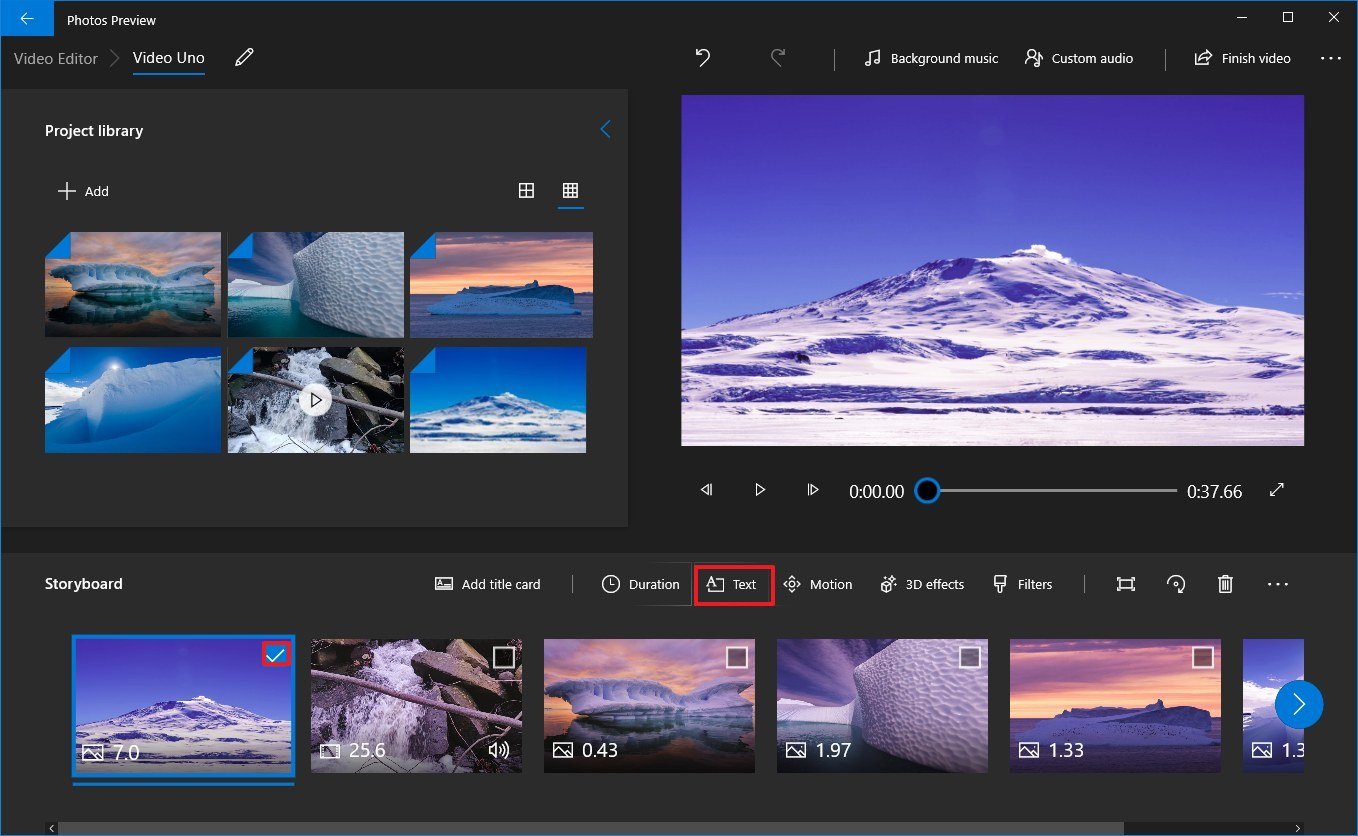Check the 0.43 iceberg clip checkbox
This screenshot has height=836, width=1358.
tap(737, 656)
